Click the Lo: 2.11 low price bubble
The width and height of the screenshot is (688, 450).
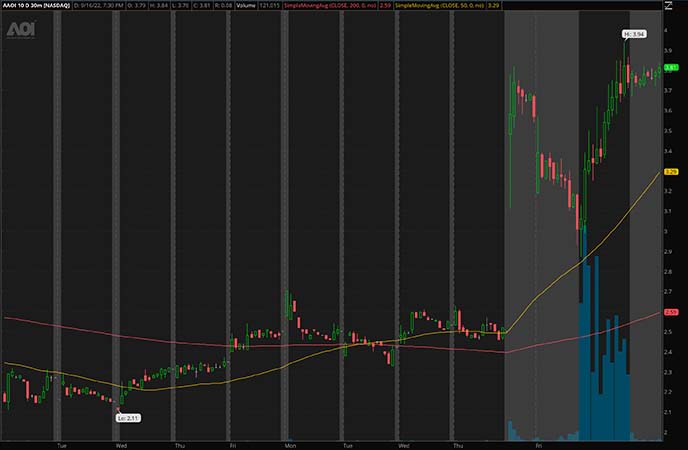129,418
